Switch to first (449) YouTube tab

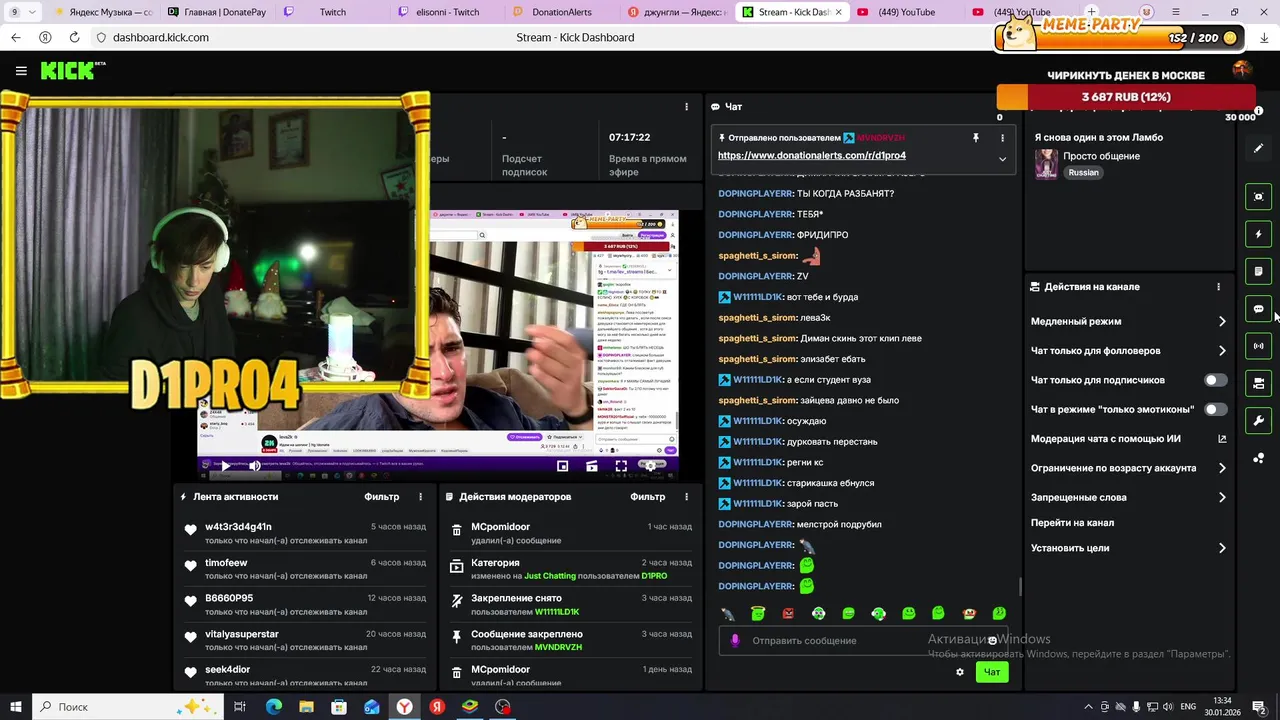(x=908, y=12)
